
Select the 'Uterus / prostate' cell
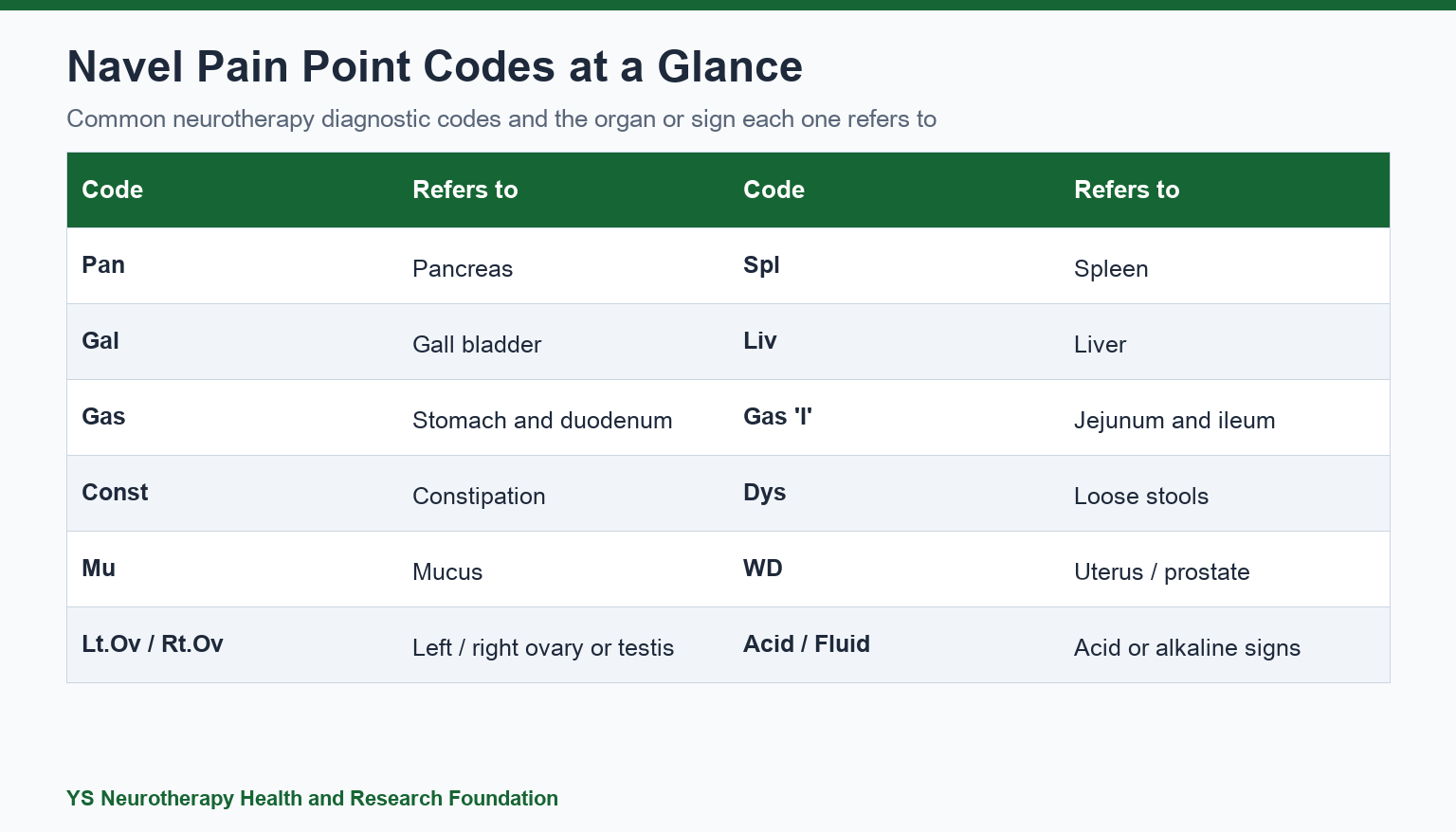[x=1225, y=569]
